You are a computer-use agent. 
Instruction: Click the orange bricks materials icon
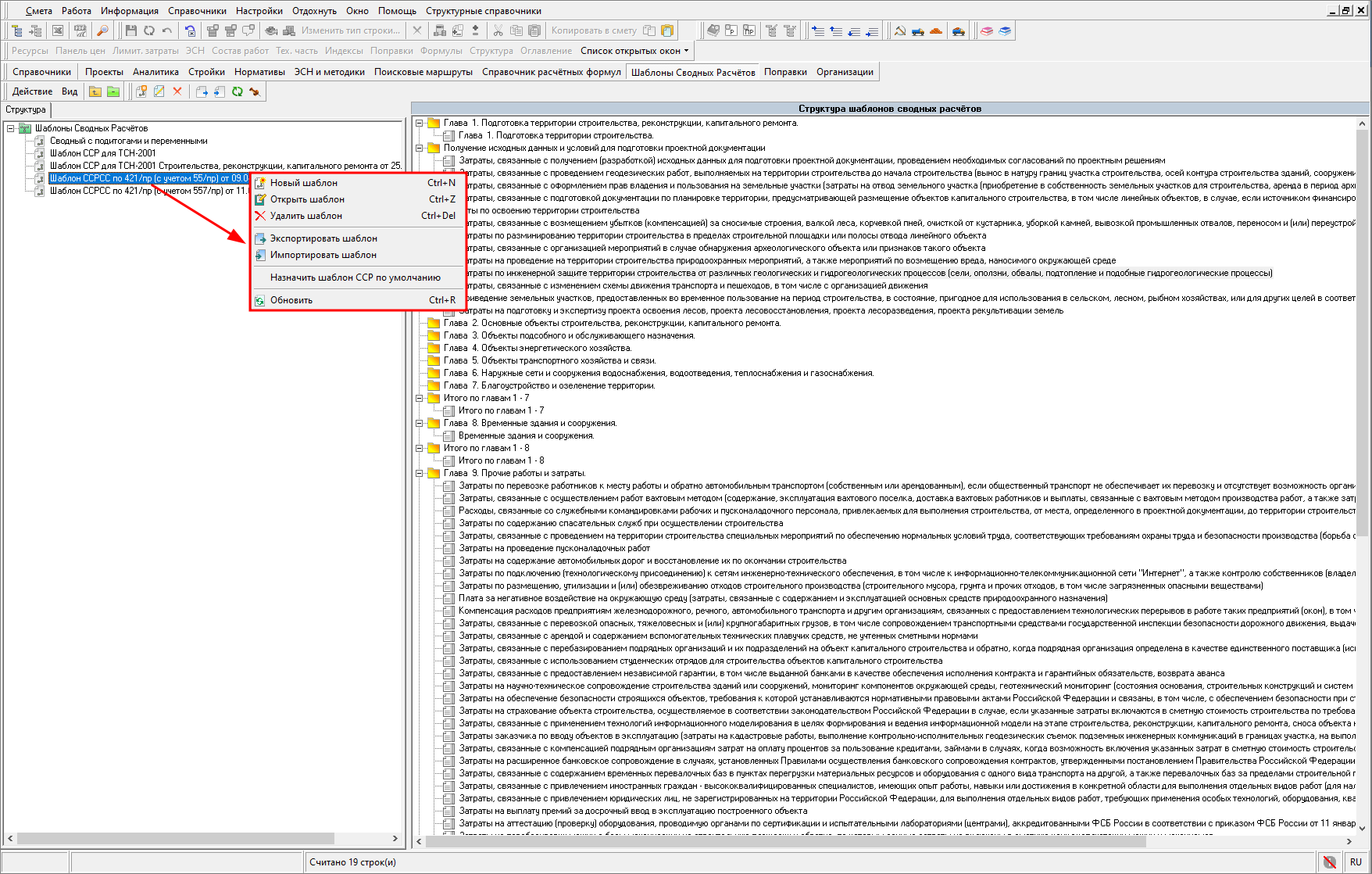click(x=936, y=30)
